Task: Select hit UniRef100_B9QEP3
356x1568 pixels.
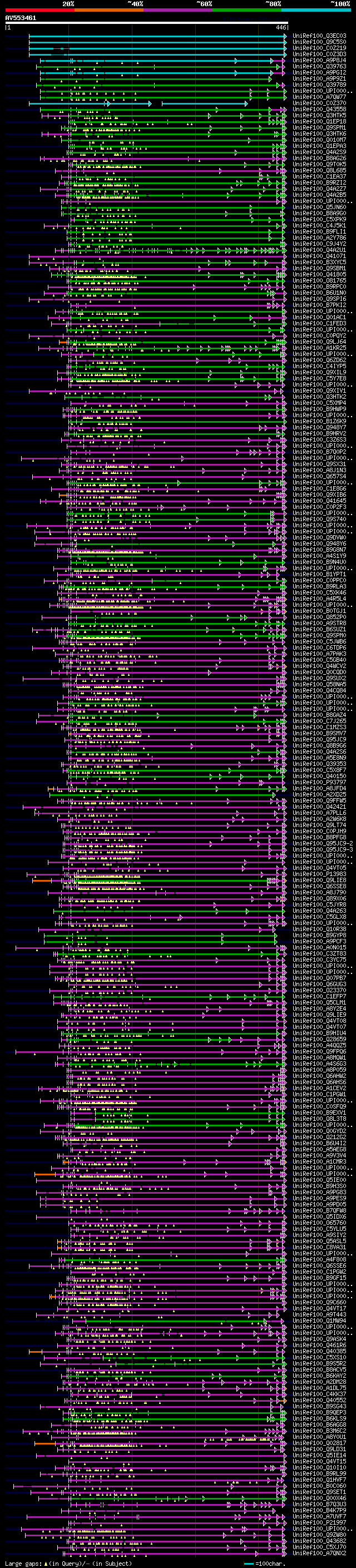Action: [x=319, y=1412]
